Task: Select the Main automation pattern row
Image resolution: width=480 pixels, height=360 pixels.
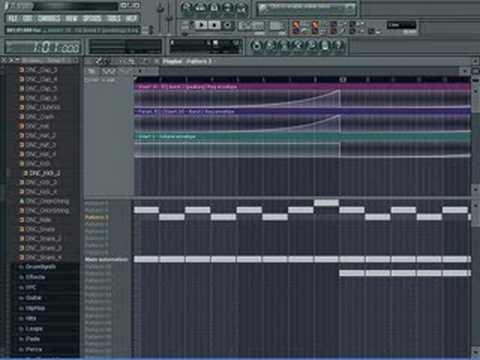Action: (x=106, y=259)
